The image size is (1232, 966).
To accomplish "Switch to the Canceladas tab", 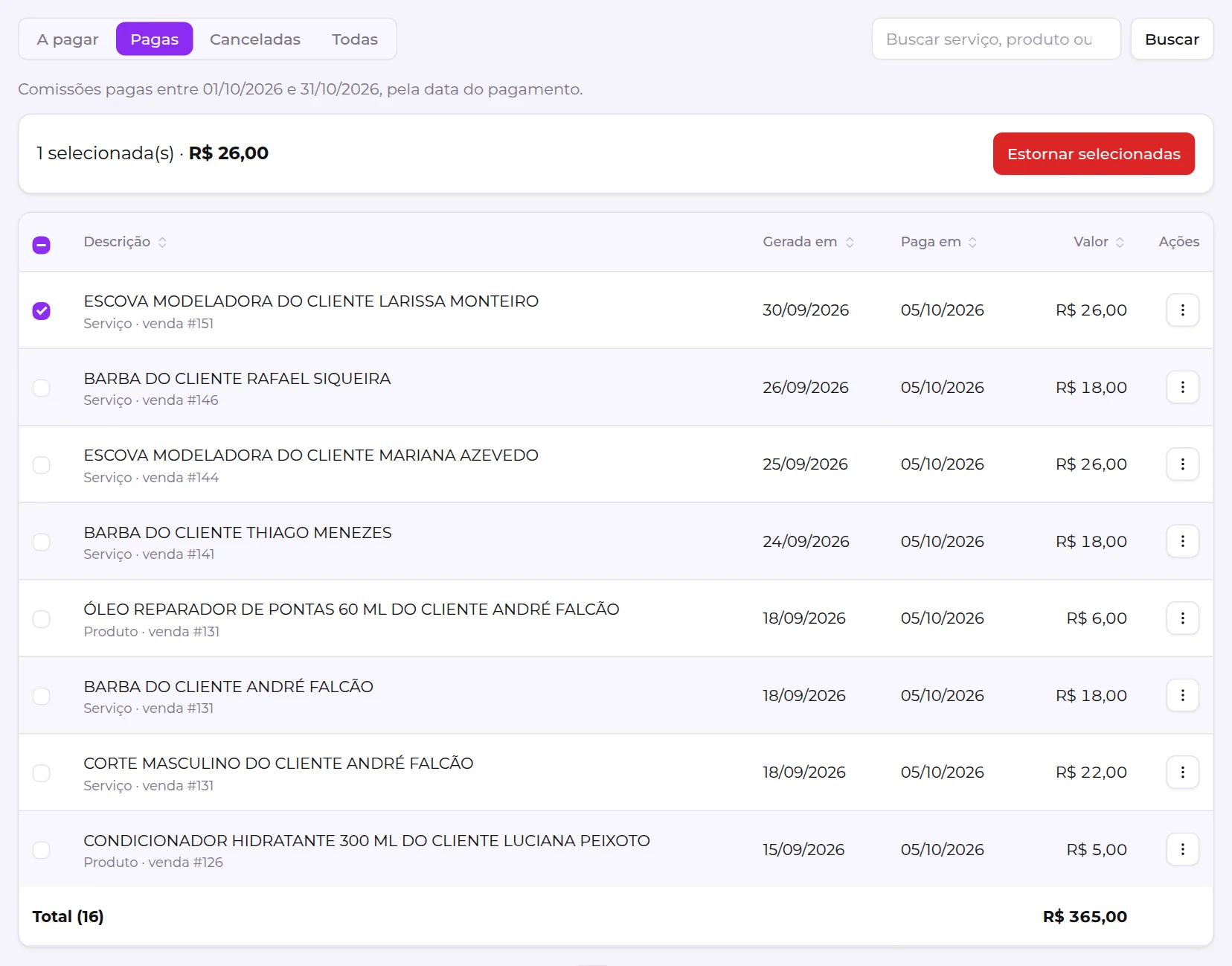I will pos(255,39).
